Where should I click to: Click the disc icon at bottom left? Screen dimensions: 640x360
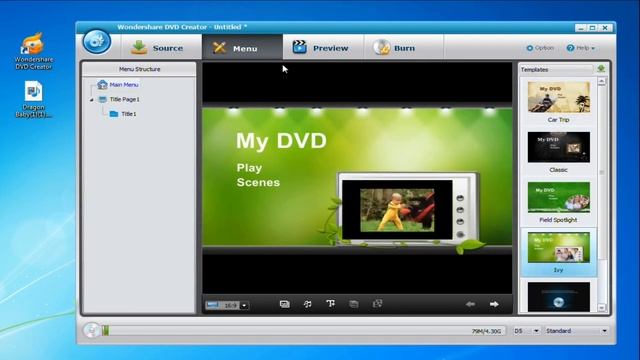[92, 331]
